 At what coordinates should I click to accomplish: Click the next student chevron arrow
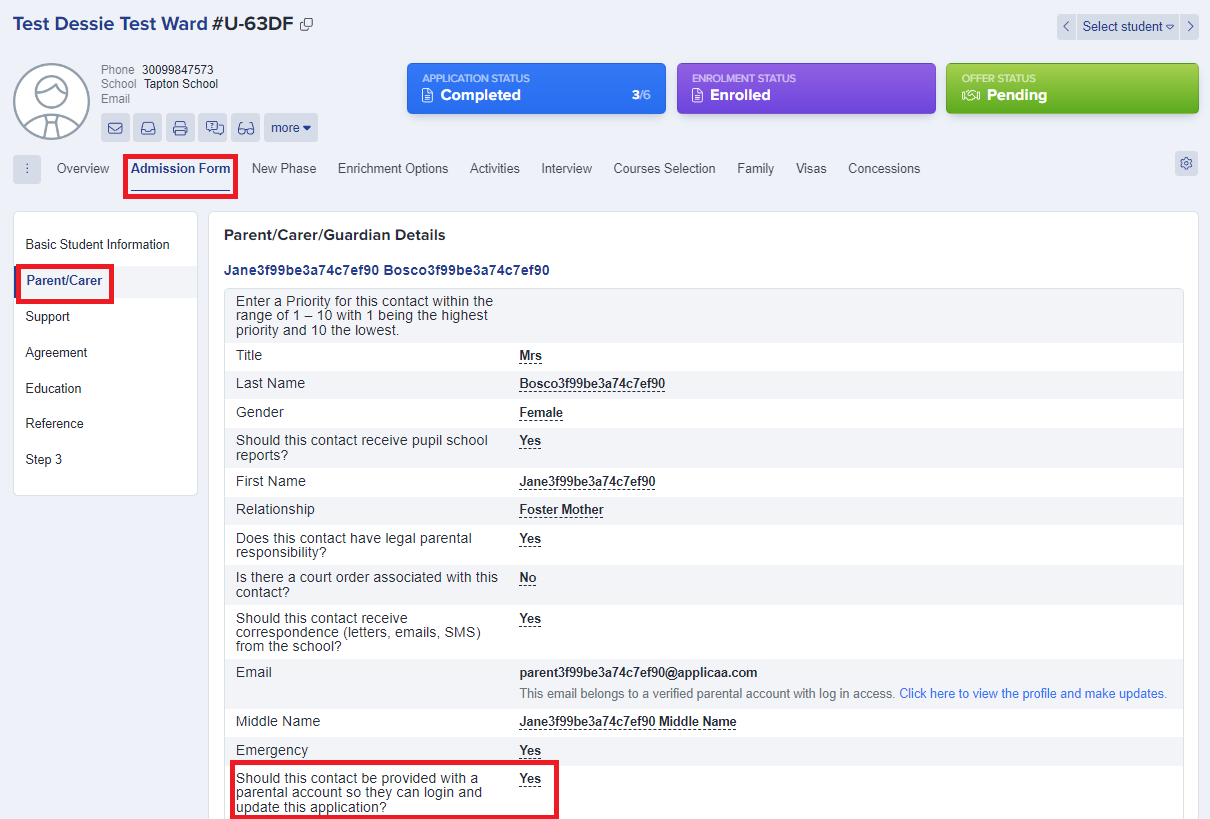point(1190,26)
